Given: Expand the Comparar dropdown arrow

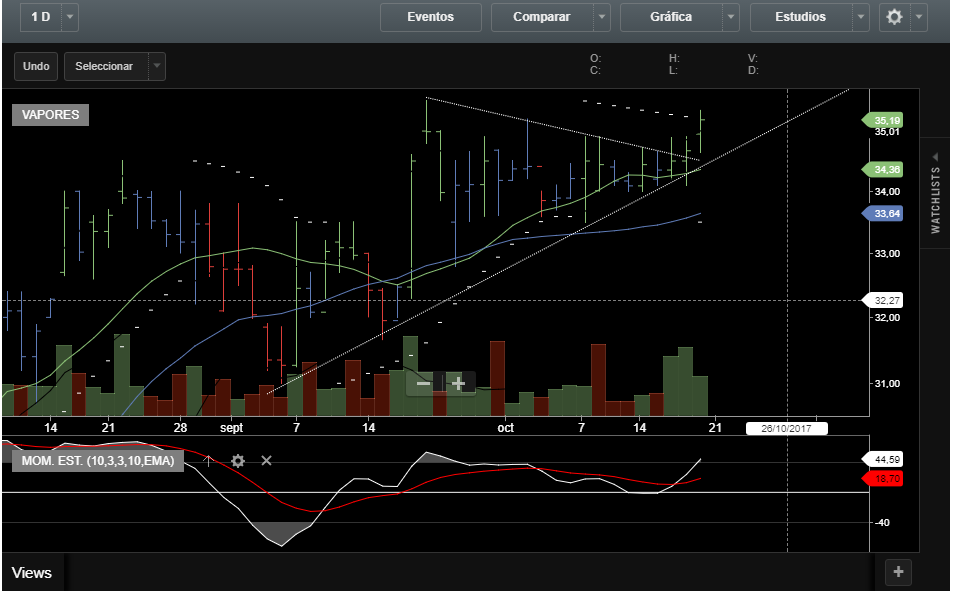Looking at the screenshot, I should [601, 17].
